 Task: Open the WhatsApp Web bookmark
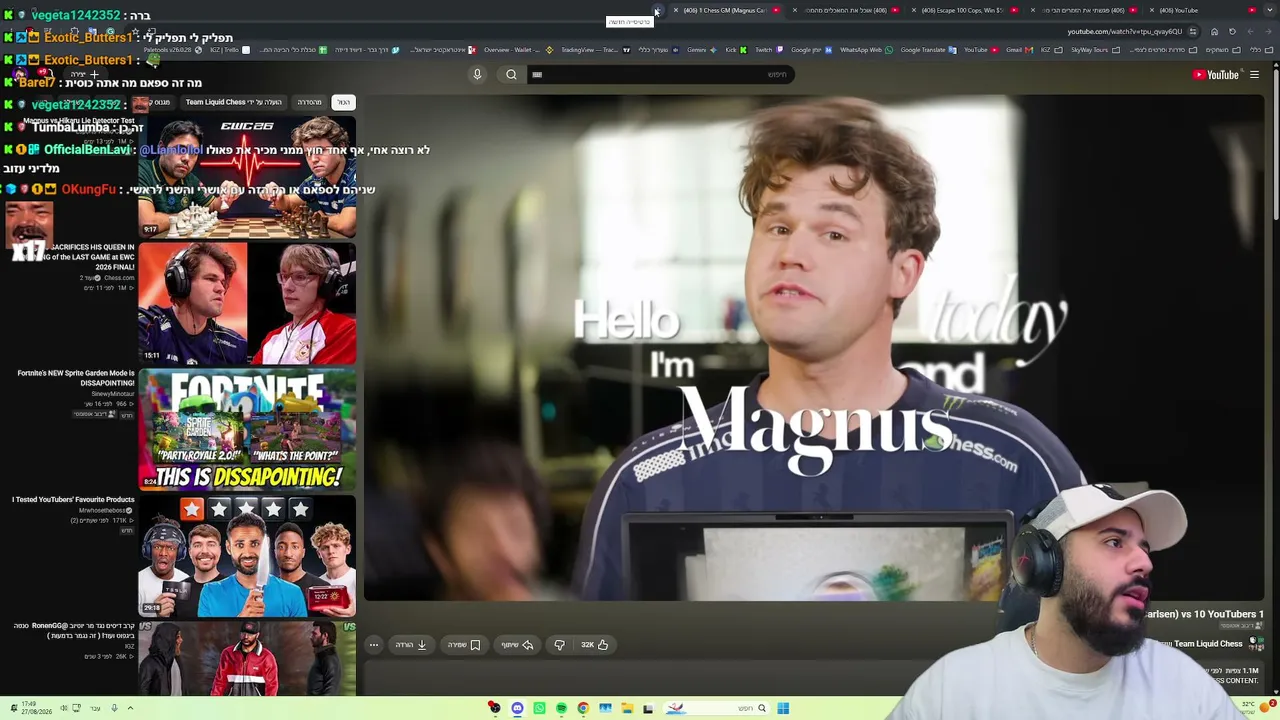click(865, 50)
